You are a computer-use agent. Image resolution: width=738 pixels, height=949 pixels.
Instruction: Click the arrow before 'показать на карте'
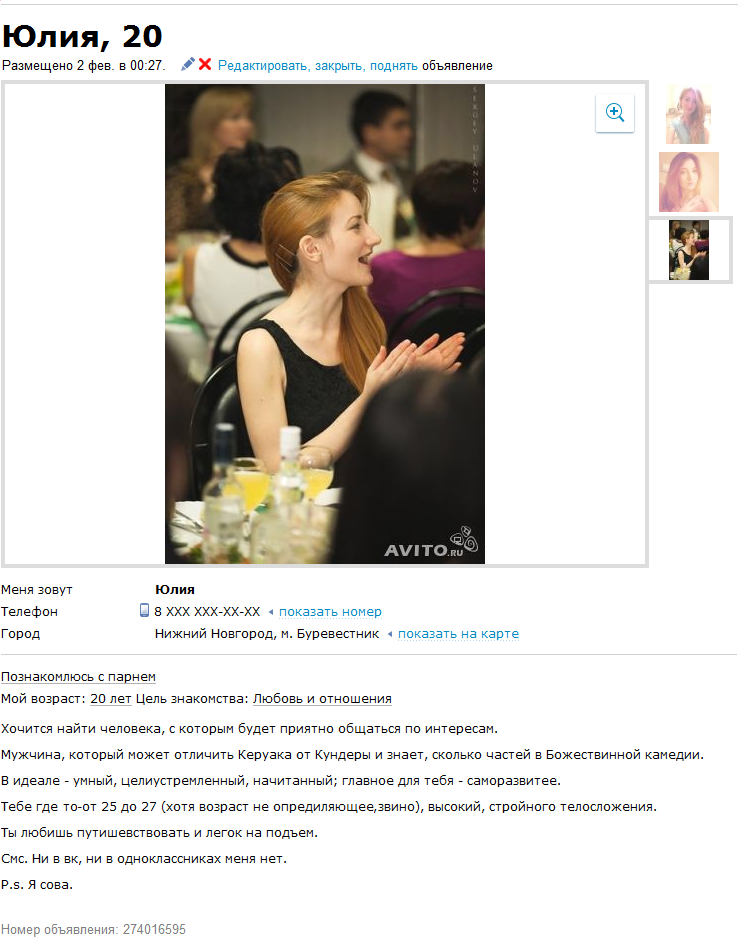pos(390,634)
